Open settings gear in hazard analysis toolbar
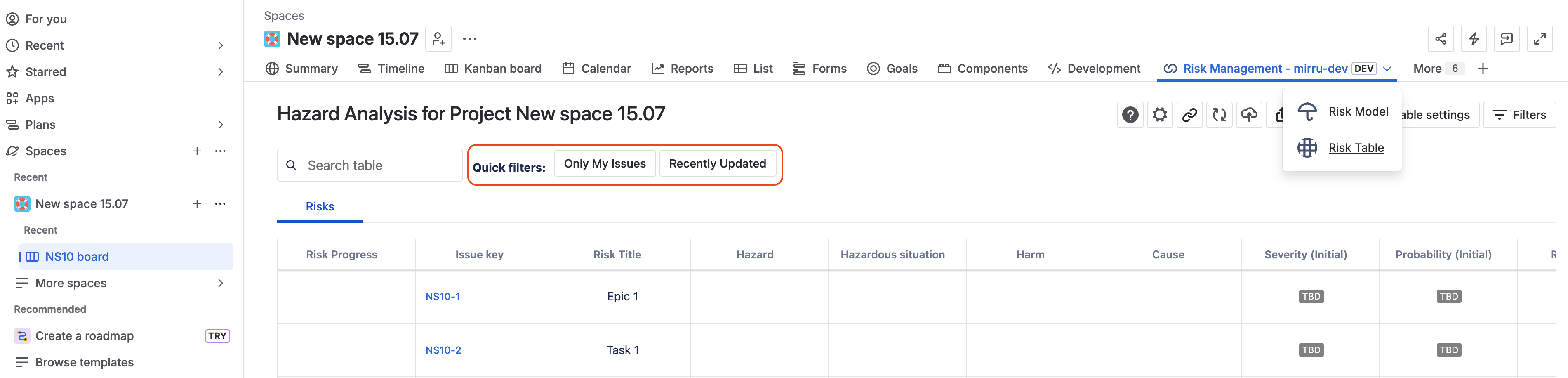 pyautogui.click(x=1160, y=114)
